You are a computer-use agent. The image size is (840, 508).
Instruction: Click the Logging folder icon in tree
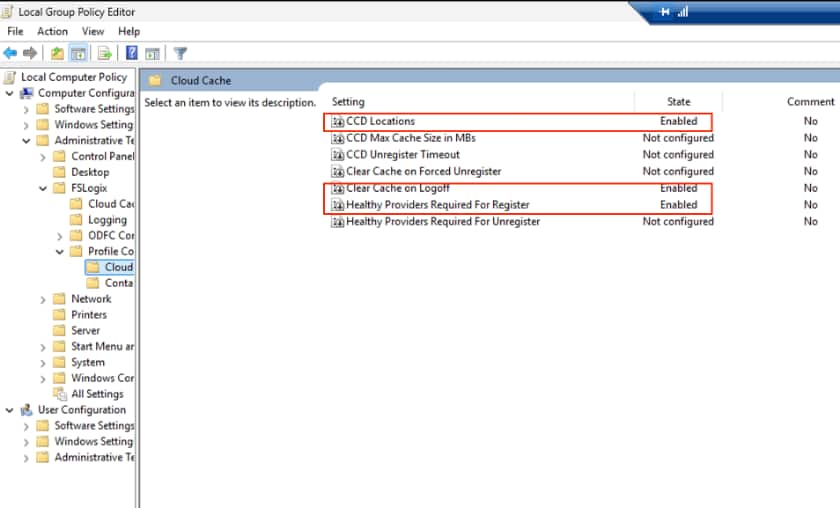click(x=77, y=220)
